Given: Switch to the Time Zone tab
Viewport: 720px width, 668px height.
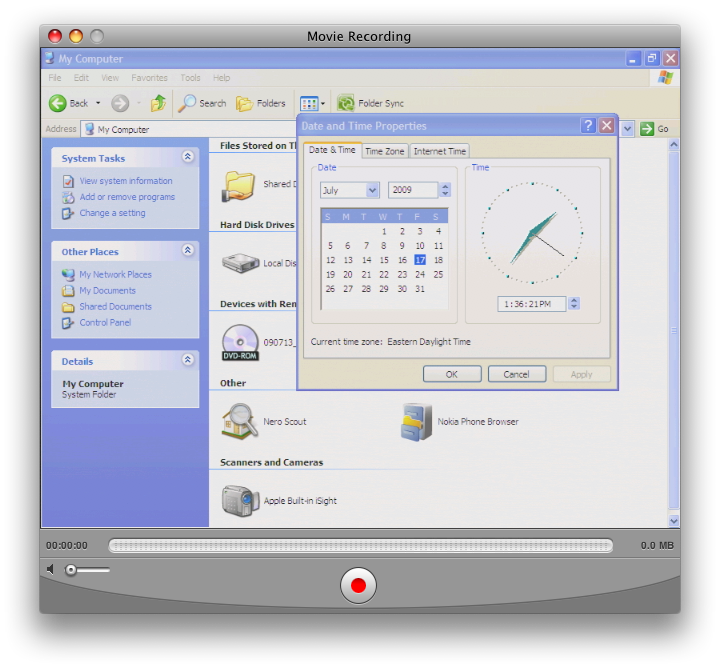Looking at the screenshot, I should tap(384, 151).
